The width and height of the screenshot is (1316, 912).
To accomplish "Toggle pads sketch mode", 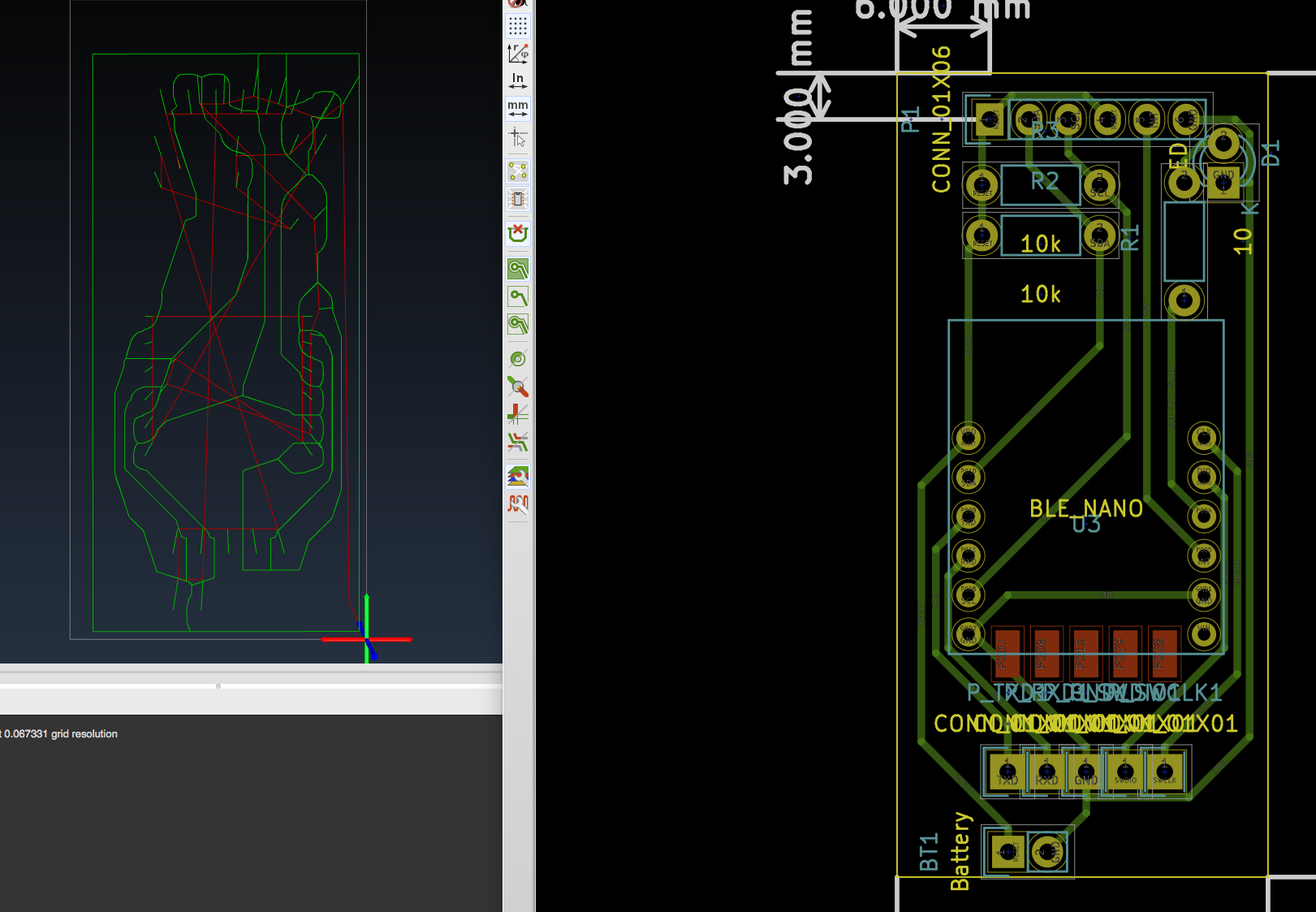I will 518,359.
